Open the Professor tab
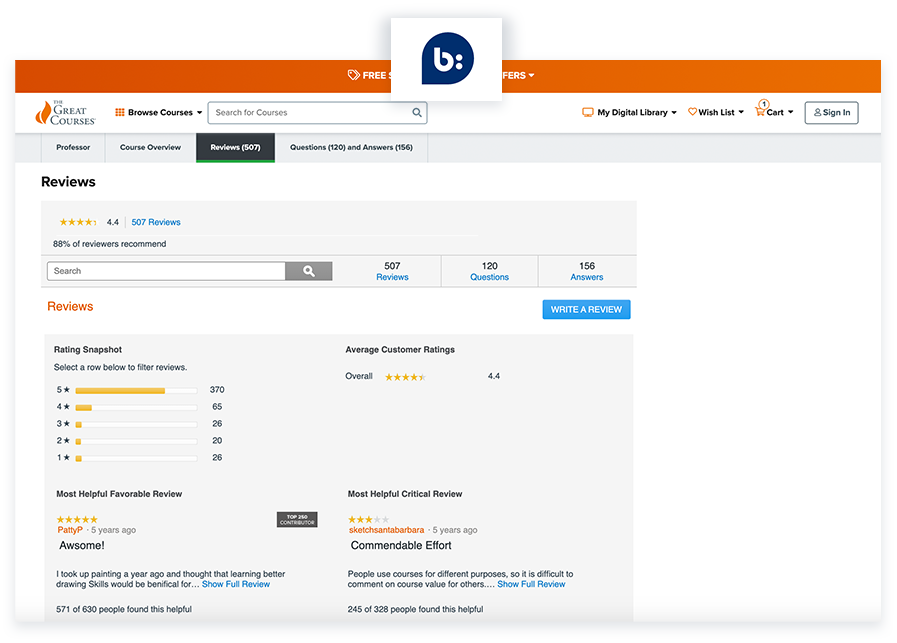The width and height of the screenshot is (897, 643). point(72,147)
